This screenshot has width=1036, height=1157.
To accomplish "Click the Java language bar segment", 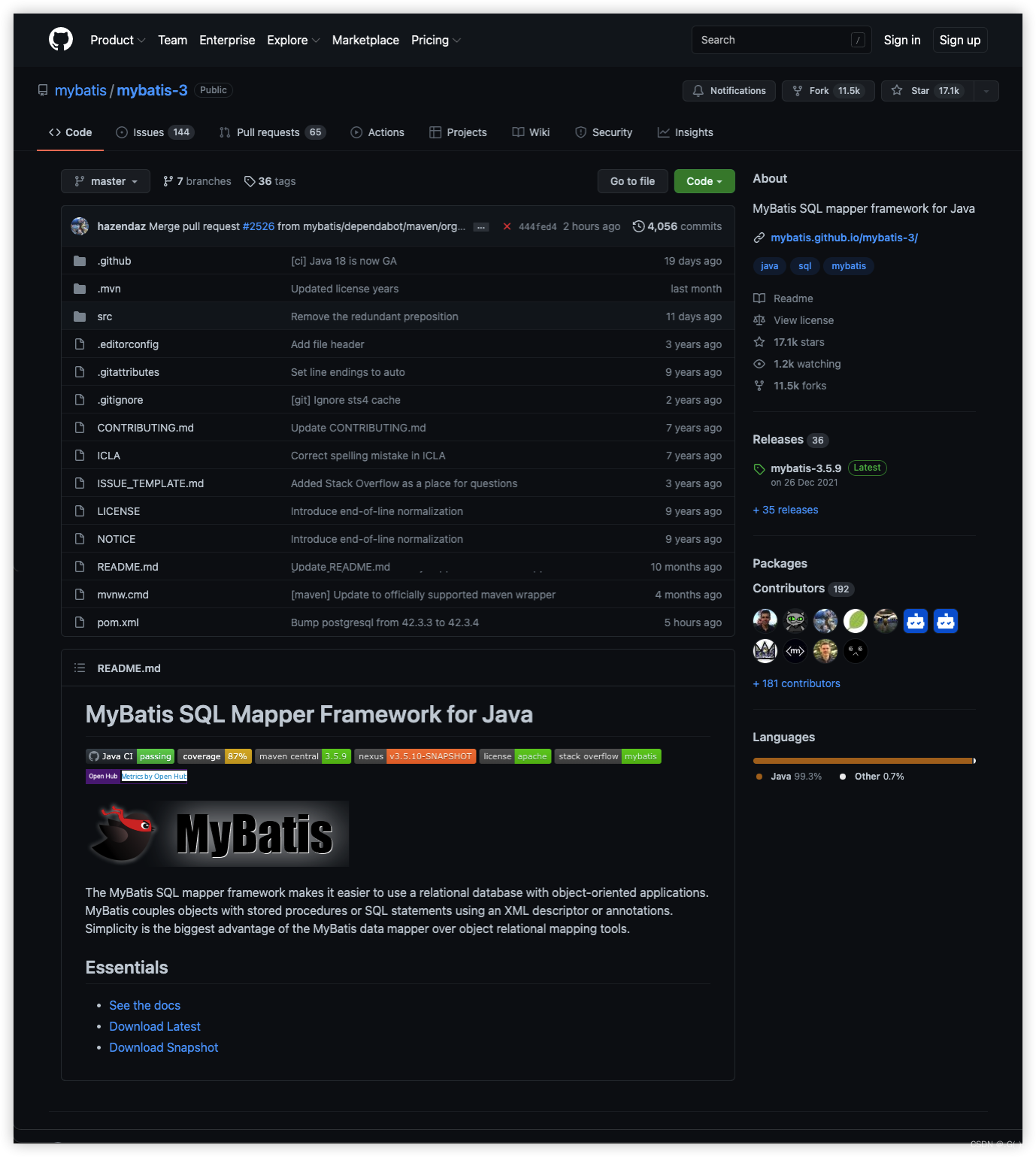I will 862,761.
